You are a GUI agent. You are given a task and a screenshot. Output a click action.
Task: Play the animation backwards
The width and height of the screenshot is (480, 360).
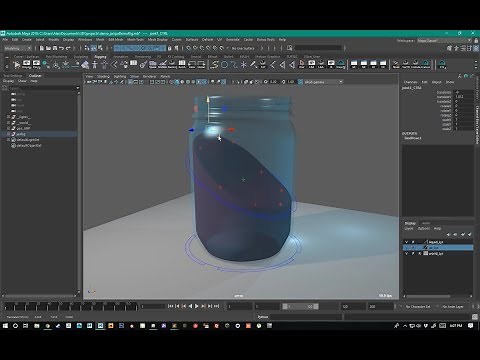[x=190, y=306]
